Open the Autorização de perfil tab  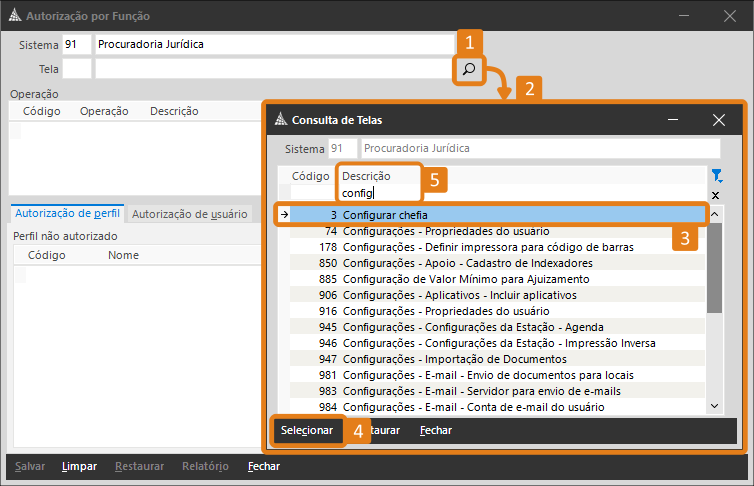pyautogui.click(x=68, y=214)
